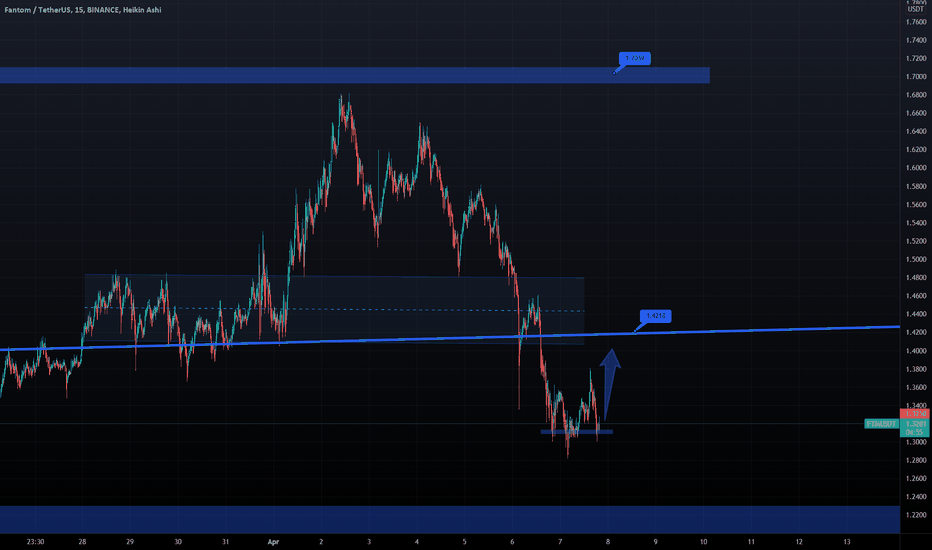Image resolution: width=932 pixels, height=550 pixels.
Task: Click the 1.7600 price axis label
Action: pos(916,22)
